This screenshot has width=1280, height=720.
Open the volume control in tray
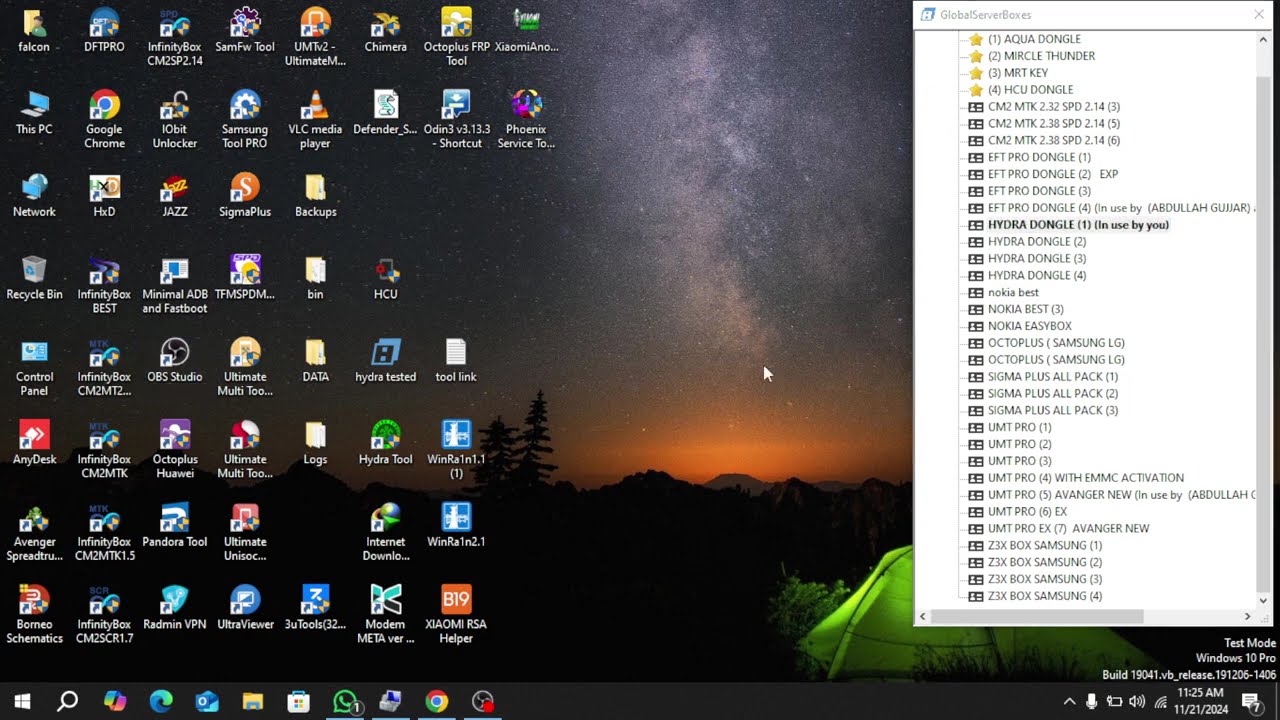1137,702
